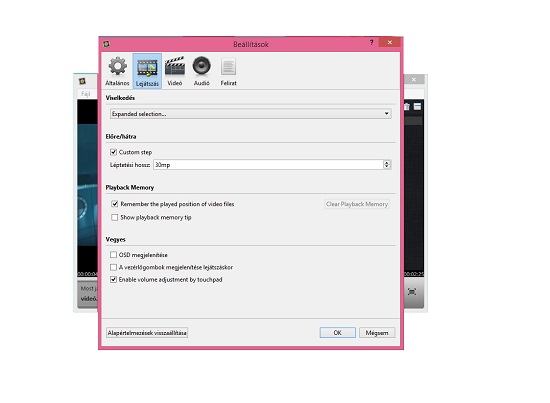Image resolution: width=550 pixels, height=403 pixels.
Task: Switch to the Videó settings tab
Action: tap(175, 71)
